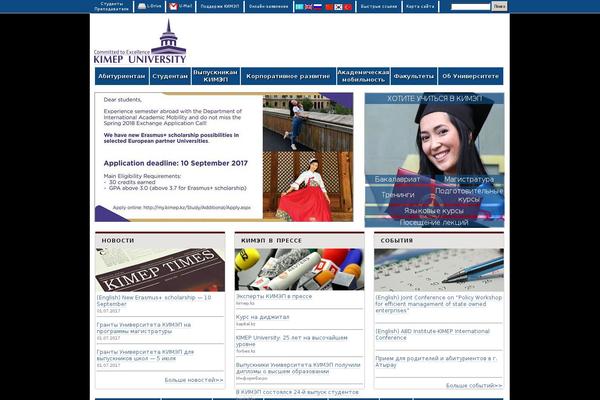Open the New Erasmus+ scholarship news item
The image size is (600, 400).
[x=154, y=301]
